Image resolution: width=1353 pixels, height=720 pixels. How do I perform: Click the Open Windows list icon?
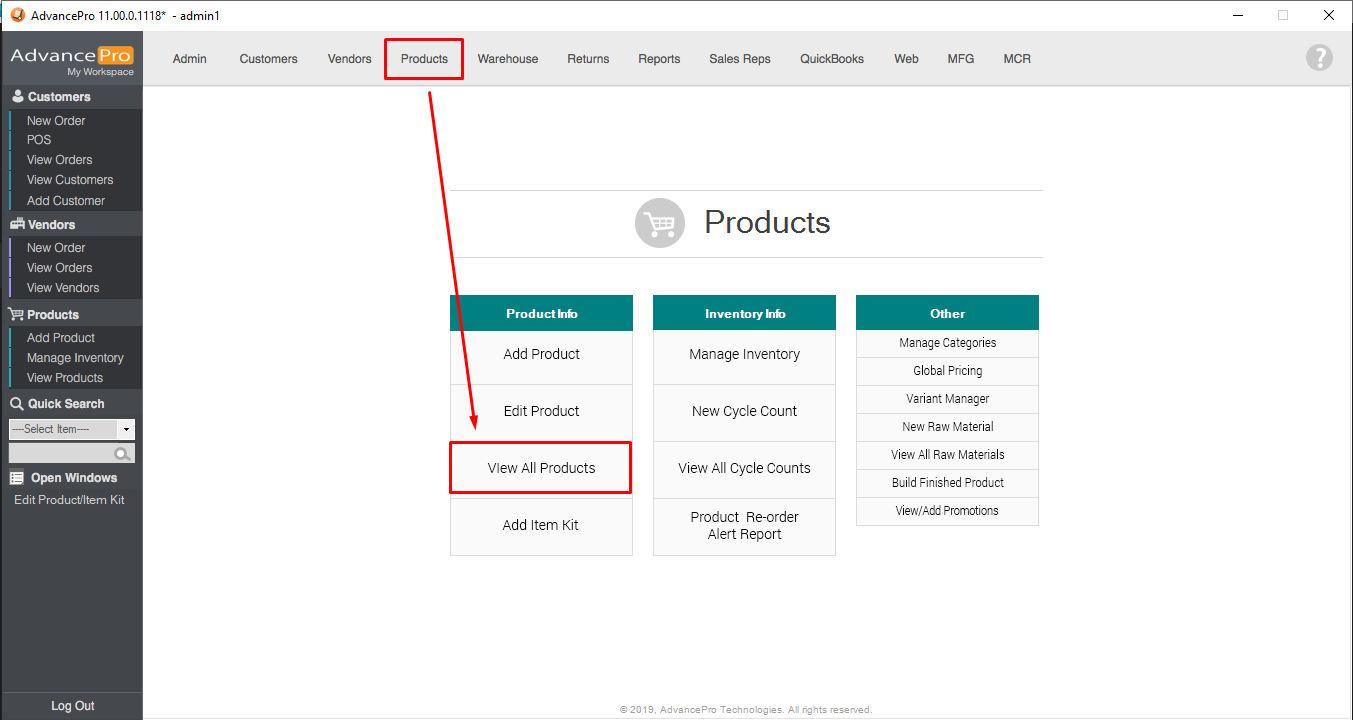click(x=17, y=478)
